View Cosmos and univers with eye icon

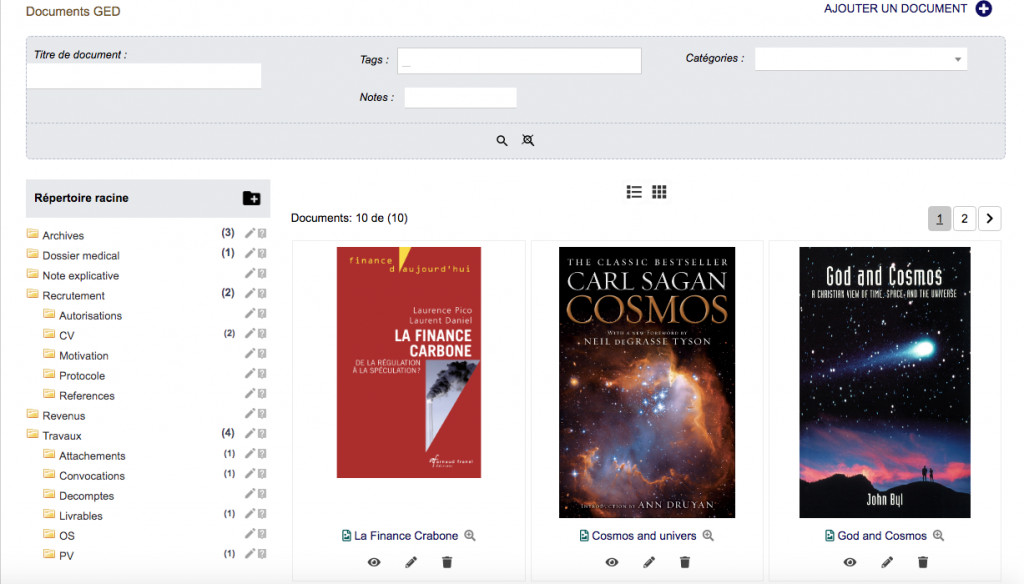point(612,562)
